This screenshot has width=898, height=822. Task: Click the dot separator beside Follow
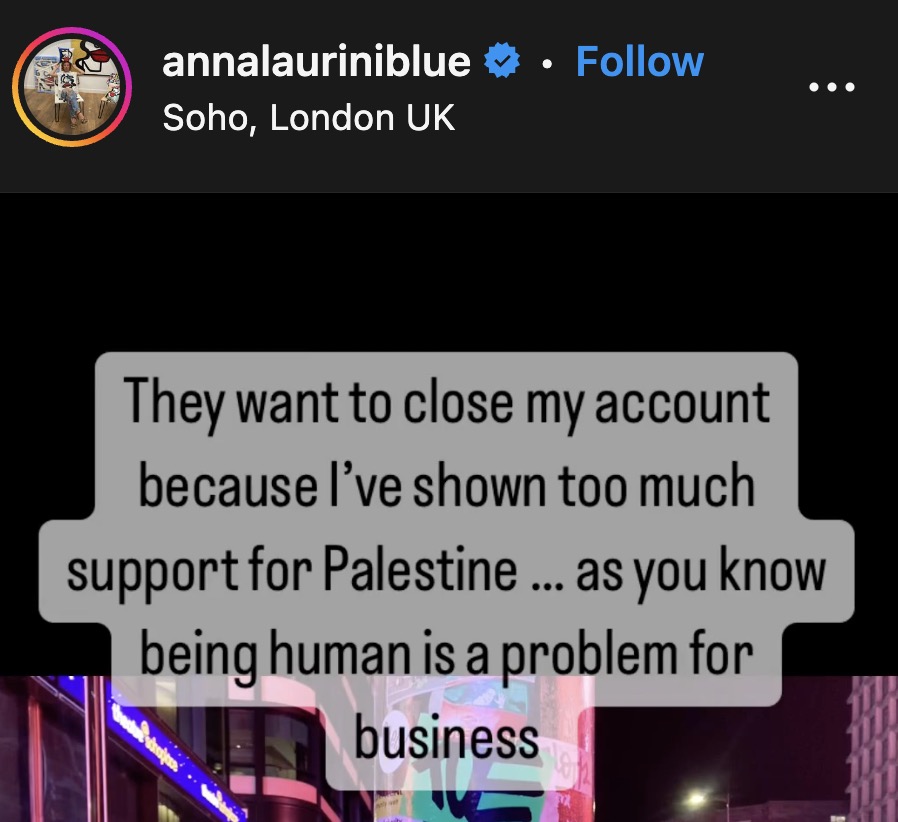tap(548, 64)
